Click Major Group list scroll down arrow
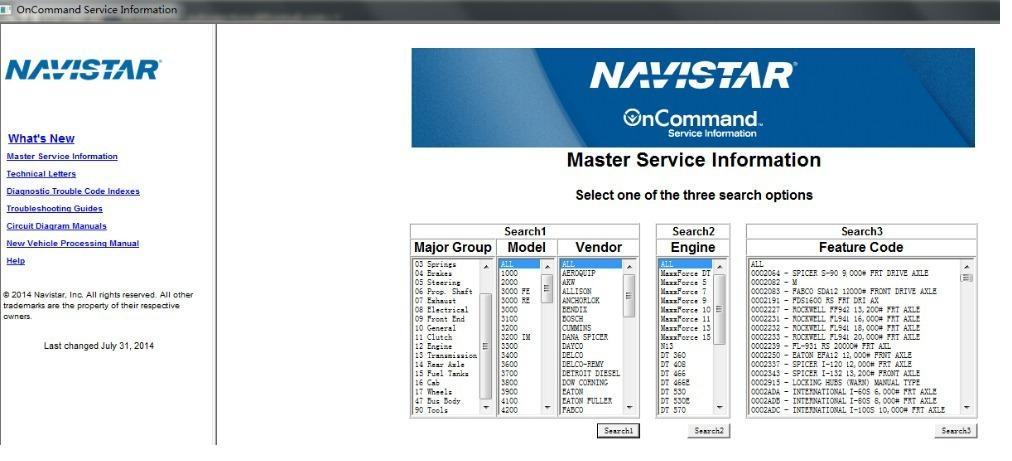Image resolution: width=1012 pixels, height=461 pixels. [x=486, y=409]
